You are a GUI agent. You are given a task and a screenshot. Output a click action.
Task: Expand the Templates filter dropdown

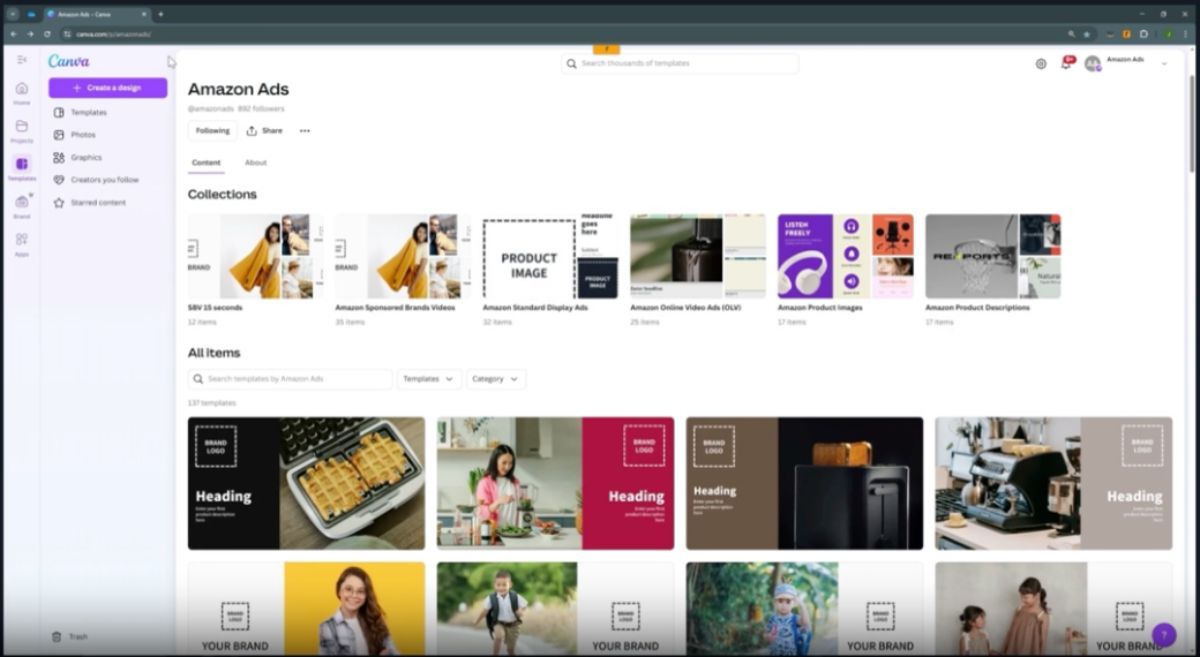pyautogui.click(x=429, y=379)
